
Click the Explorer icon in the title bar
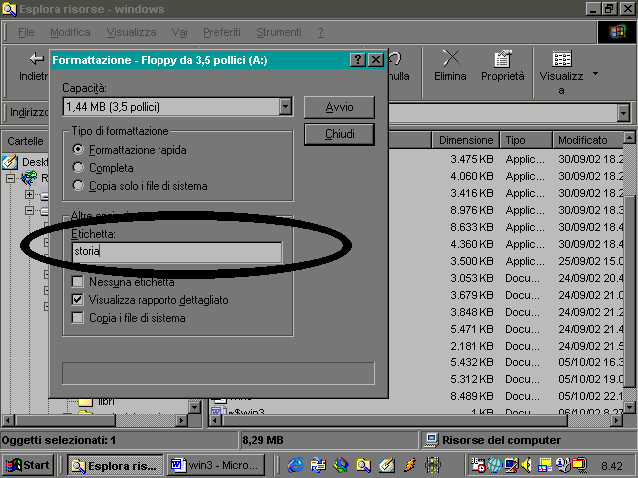tap(9, 9)
